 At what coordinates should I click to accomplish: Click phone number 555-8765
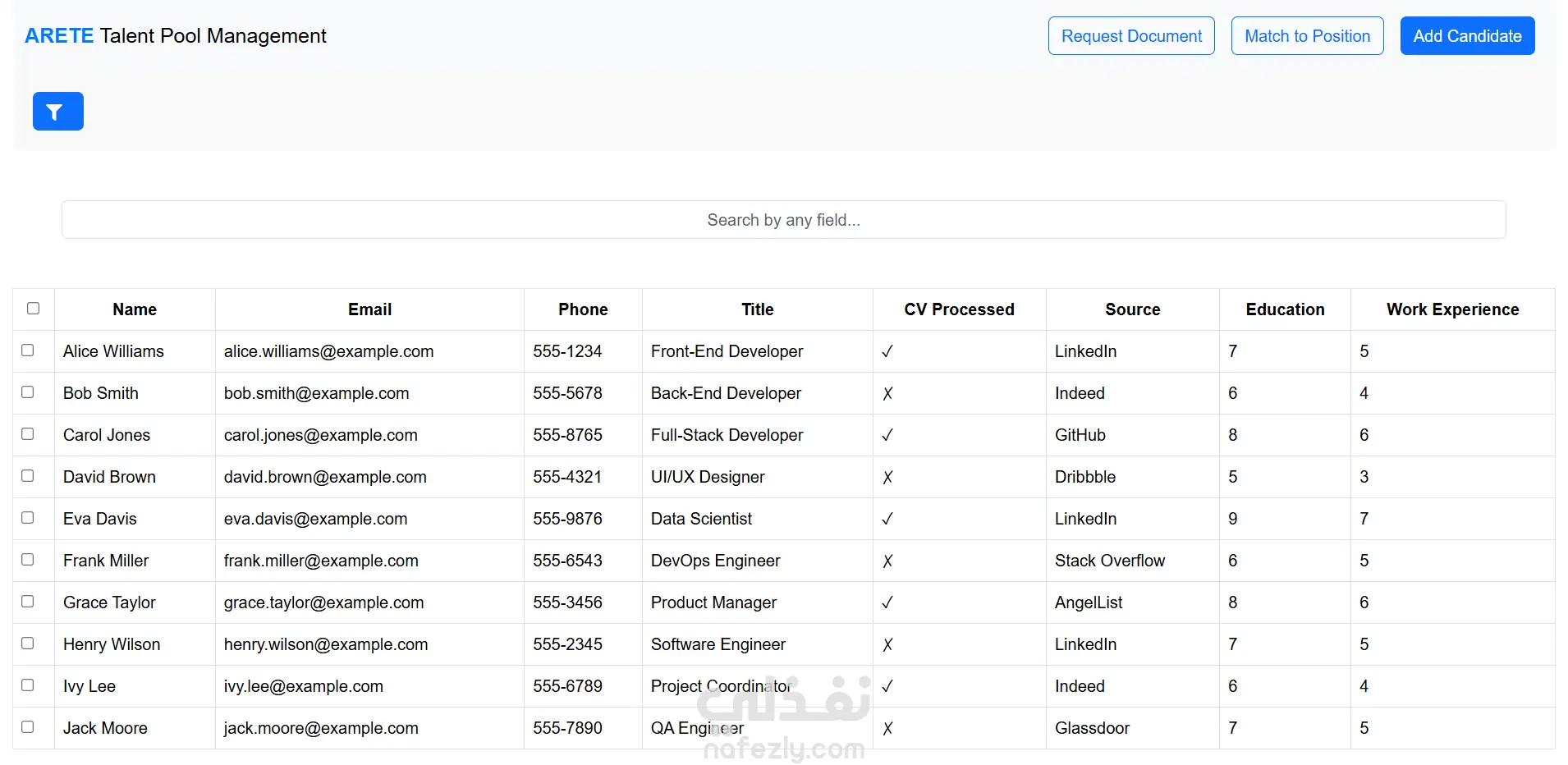click(567, 435)
